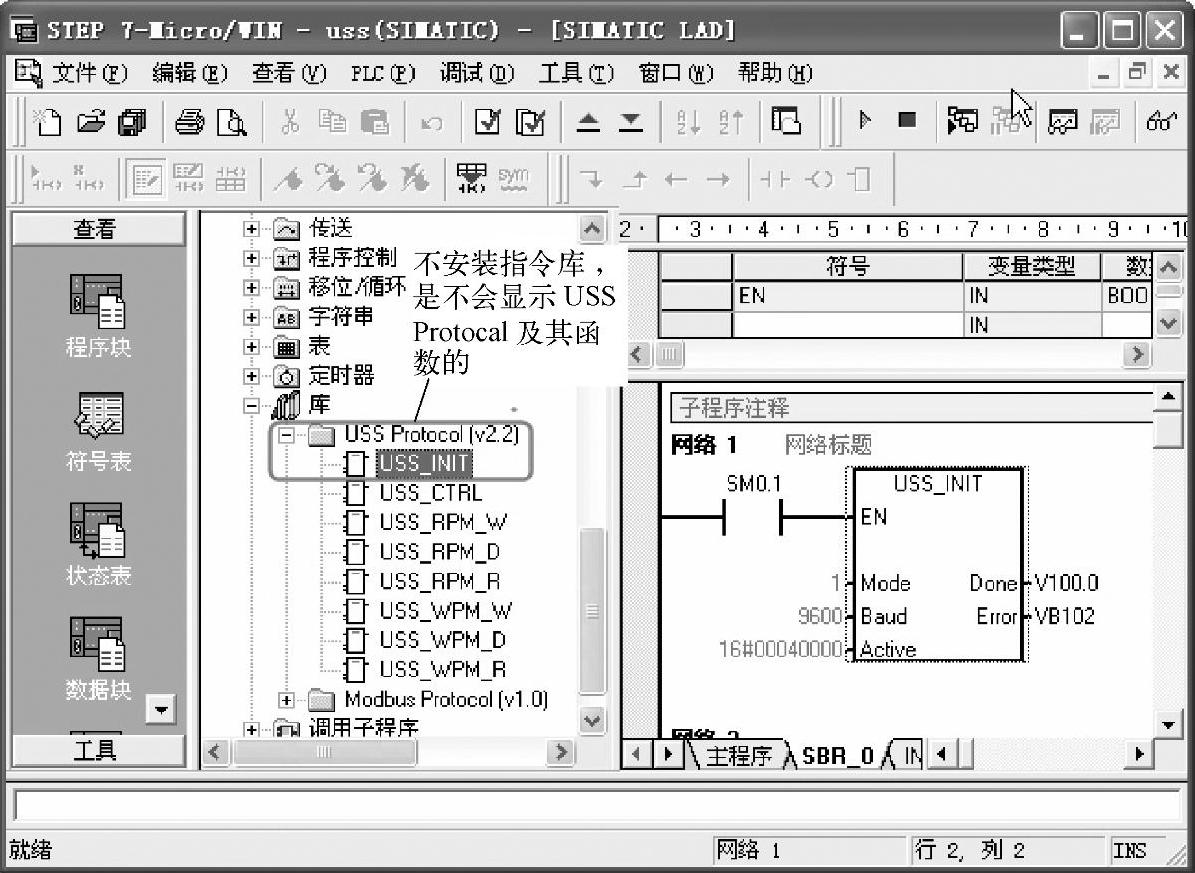
Task: Select USS_RPM_W in the library tree
Action: (443, 522)
